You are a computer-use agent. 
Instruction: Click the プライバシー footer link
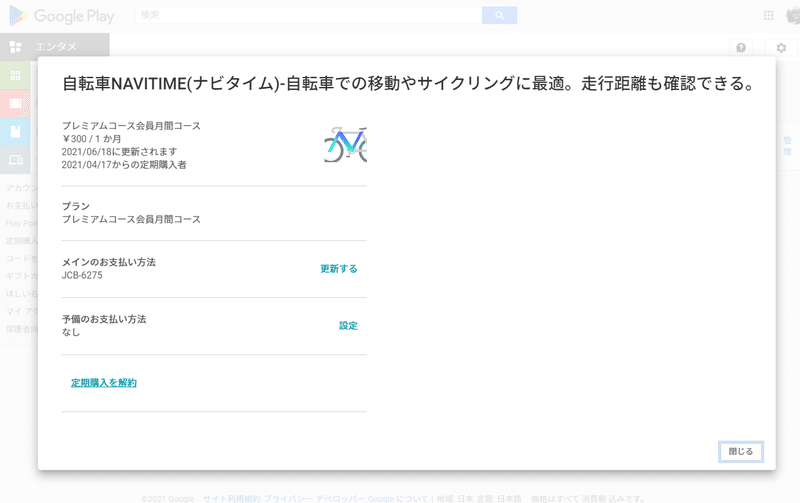[288, 498]
